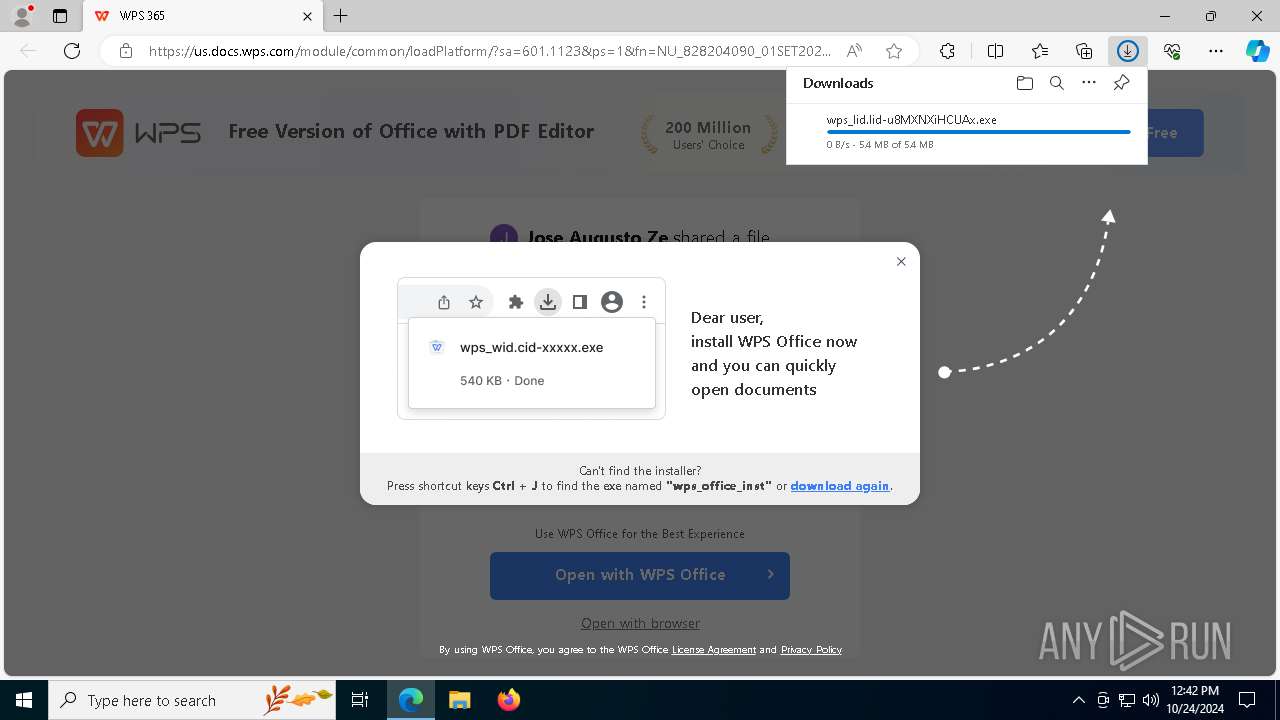Screen dimensions: 1280x720
Task: Open Collections panel
Action: pos(1084,51)
